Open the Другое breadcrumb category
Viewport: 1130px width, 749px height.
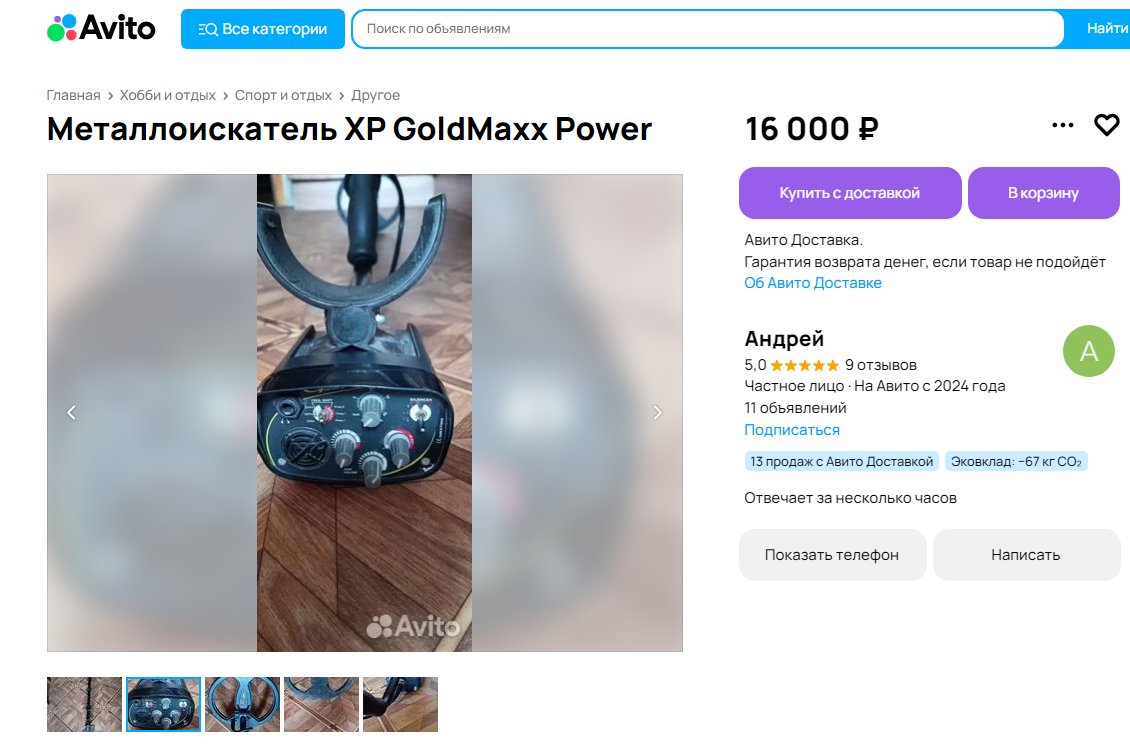coord(375,95)
